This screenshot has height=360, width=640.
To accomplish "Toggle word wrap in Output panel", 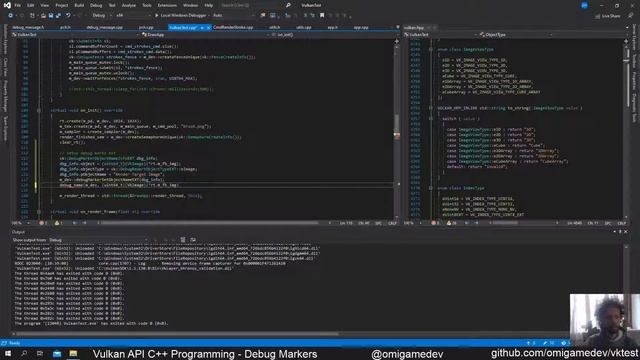I will coord(193,240).
